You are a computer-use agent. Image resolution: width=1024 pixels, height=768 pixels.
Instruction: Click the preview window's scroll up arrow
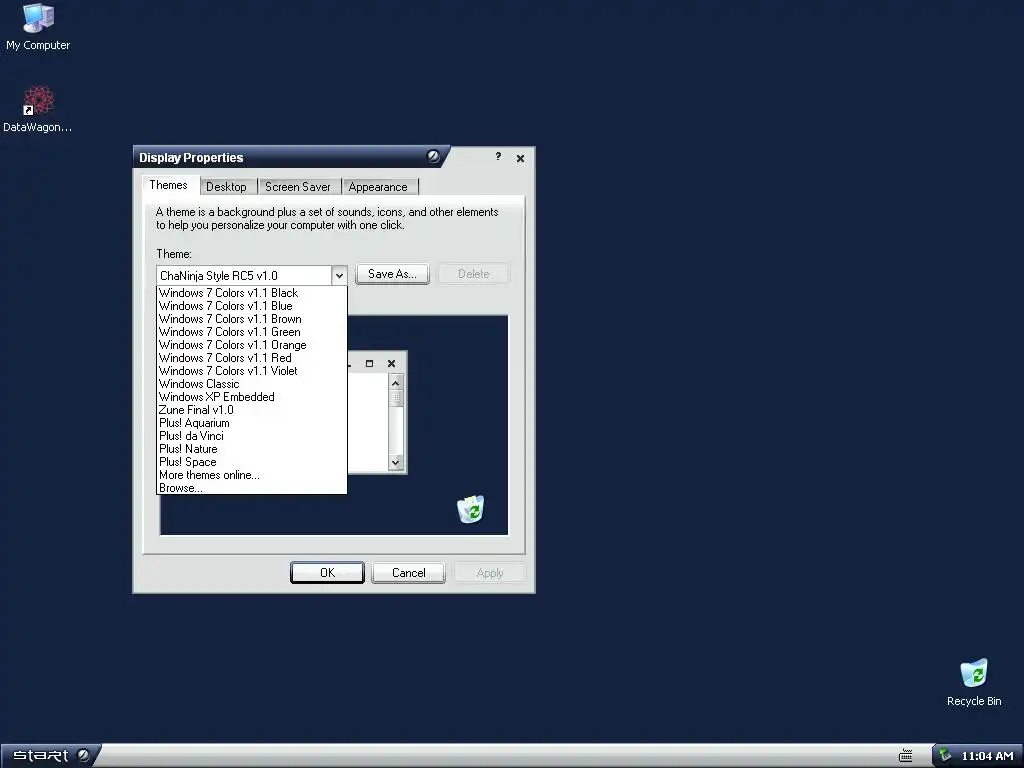pyautogui.click(x=396, y=383)
